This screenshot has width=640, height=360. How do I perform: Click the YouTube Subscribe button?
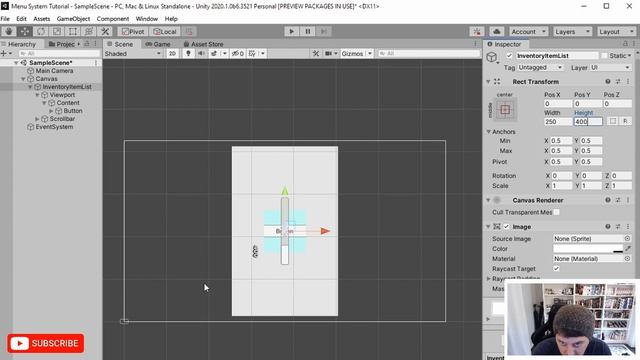45,343
